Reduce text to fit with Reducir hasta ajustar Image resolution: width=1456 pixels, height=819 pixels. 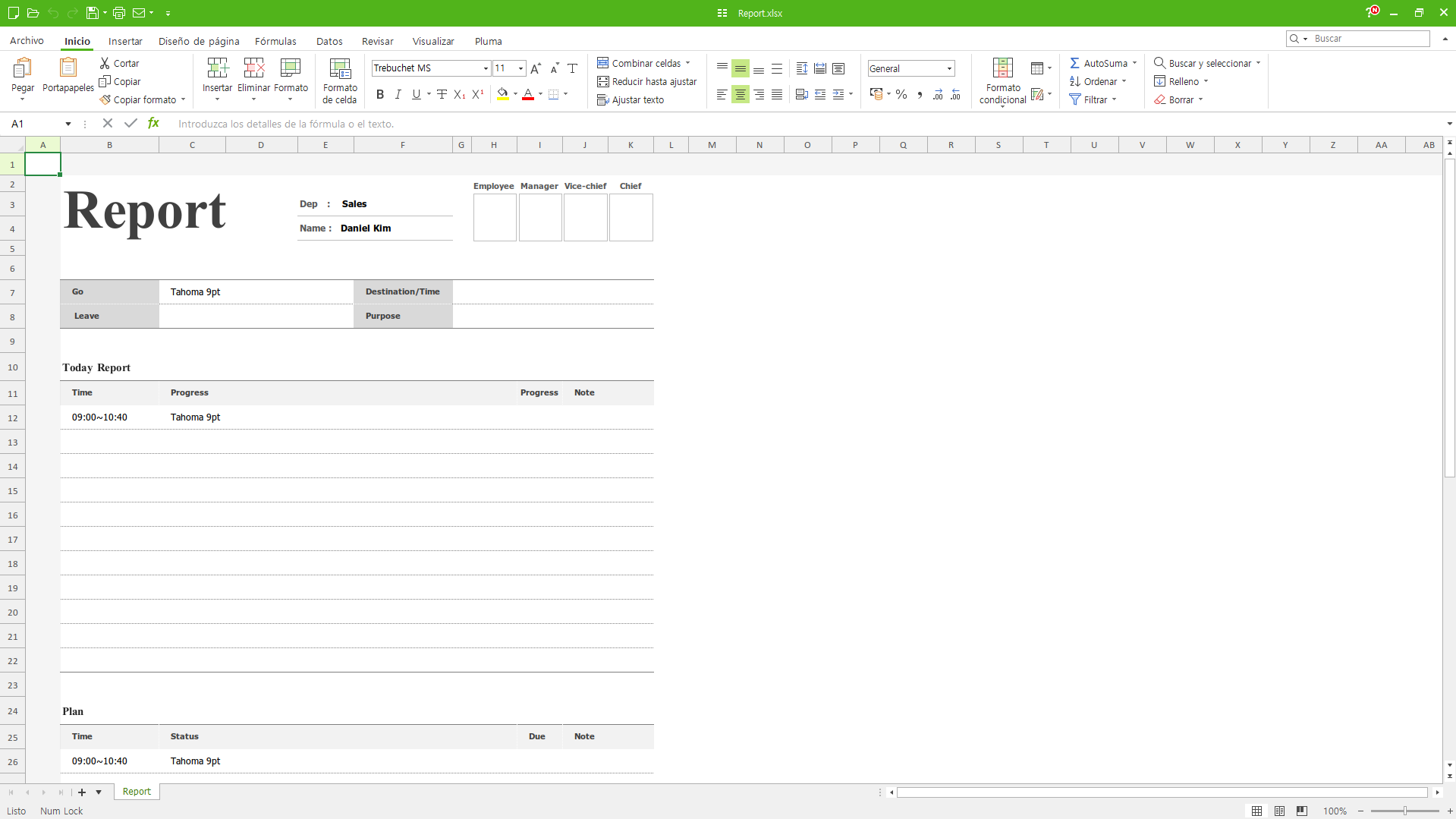646,81
